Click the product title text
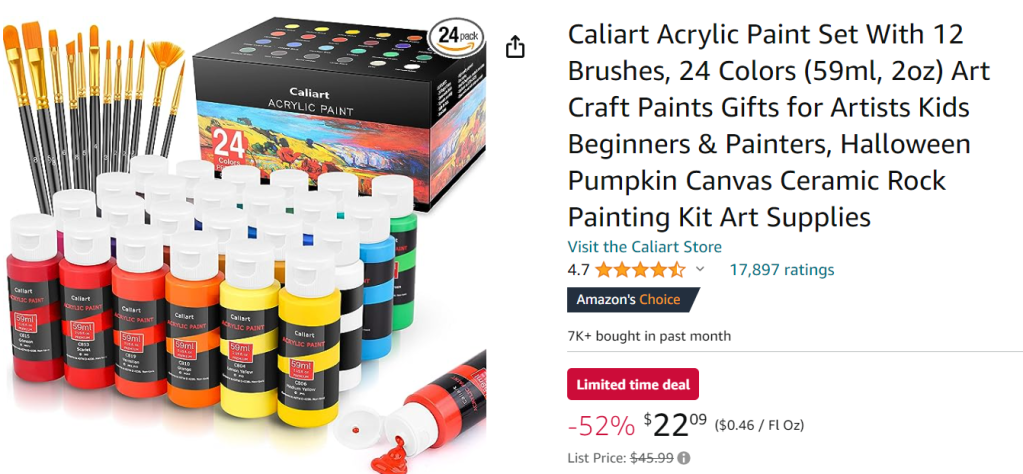This screenshot has height=474, width=1023. click(x=779, y=125)
